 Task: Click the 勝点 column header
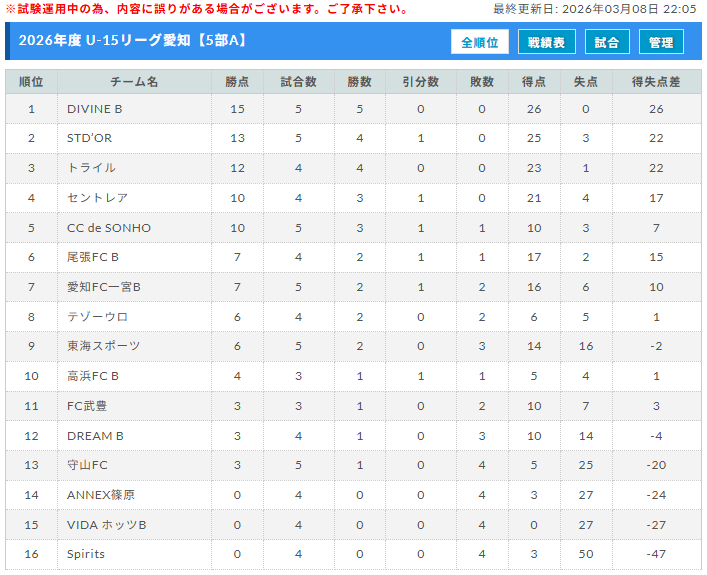[x=237, y=82]
